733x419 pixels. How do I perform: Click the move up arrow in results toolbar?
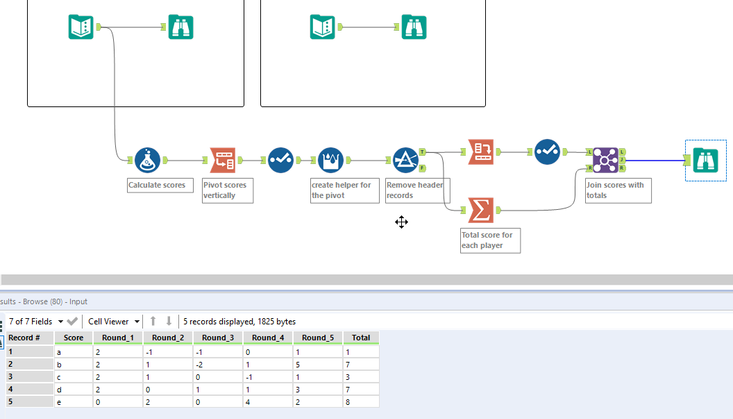(x=153, y=321)
